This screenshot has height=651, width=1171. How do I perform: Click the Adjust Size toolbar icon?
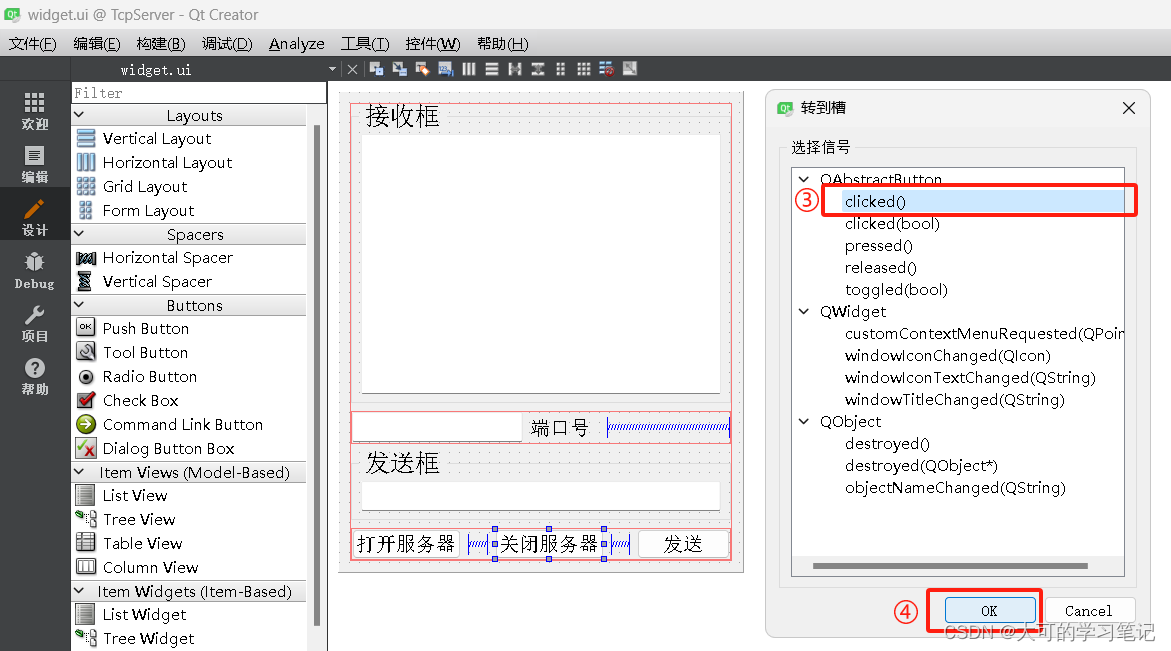coord(628,68)
